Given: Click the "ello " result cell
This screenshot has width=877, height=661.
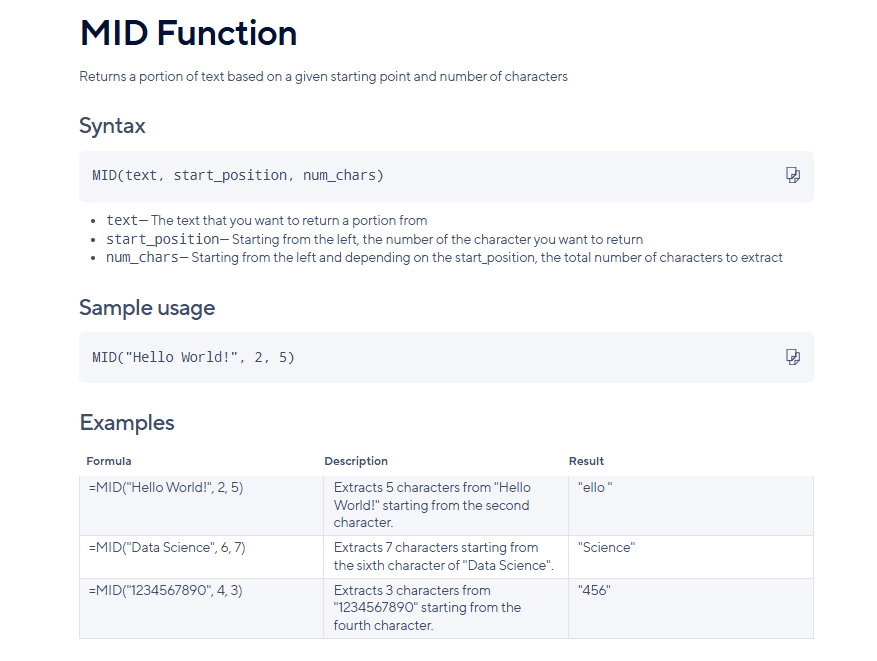Looking at the screenshot, I should pyautogui.click(x=691, y=506).
